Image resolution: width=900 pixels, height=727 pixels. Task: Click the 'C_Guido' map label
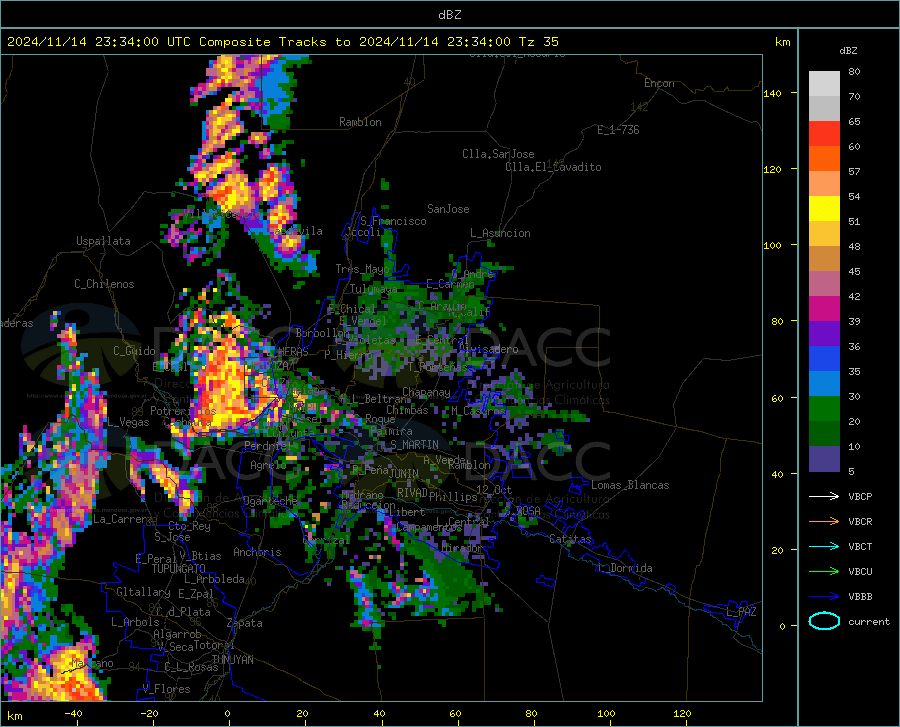click(x=134, y=351)
